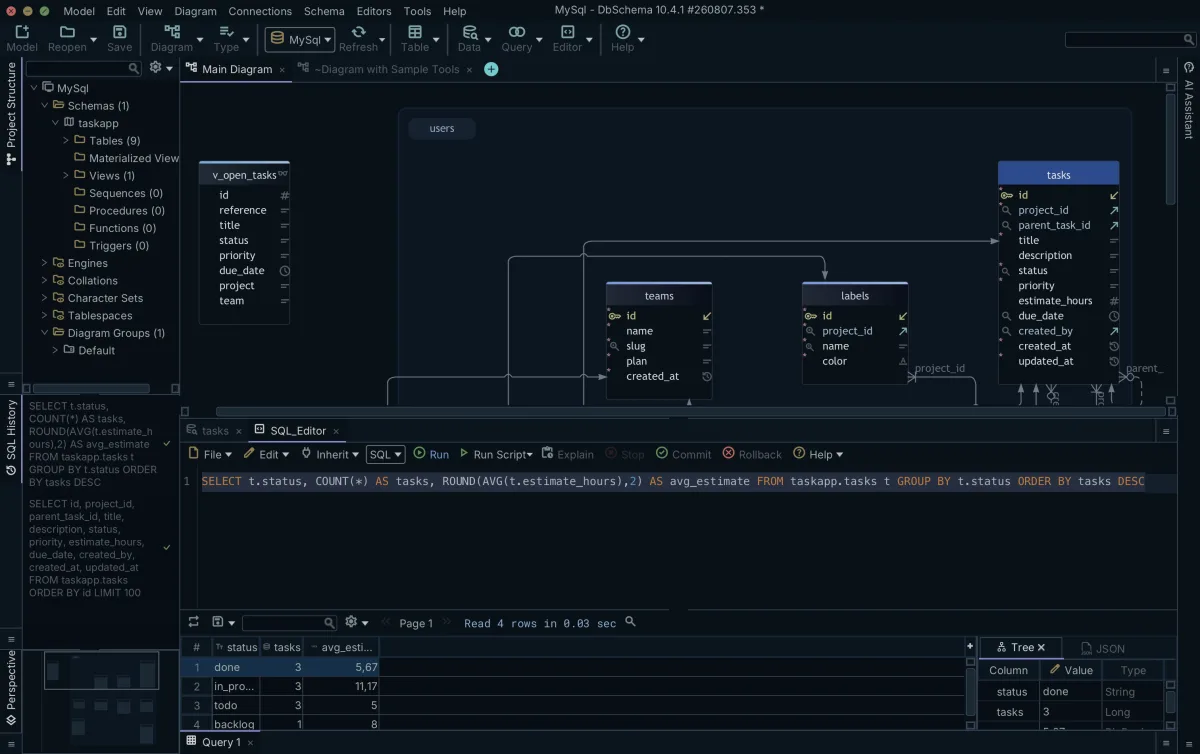Click the Save toolbar icon
The width and height of the screenshot is (1200, 754).
click(119, 32)
